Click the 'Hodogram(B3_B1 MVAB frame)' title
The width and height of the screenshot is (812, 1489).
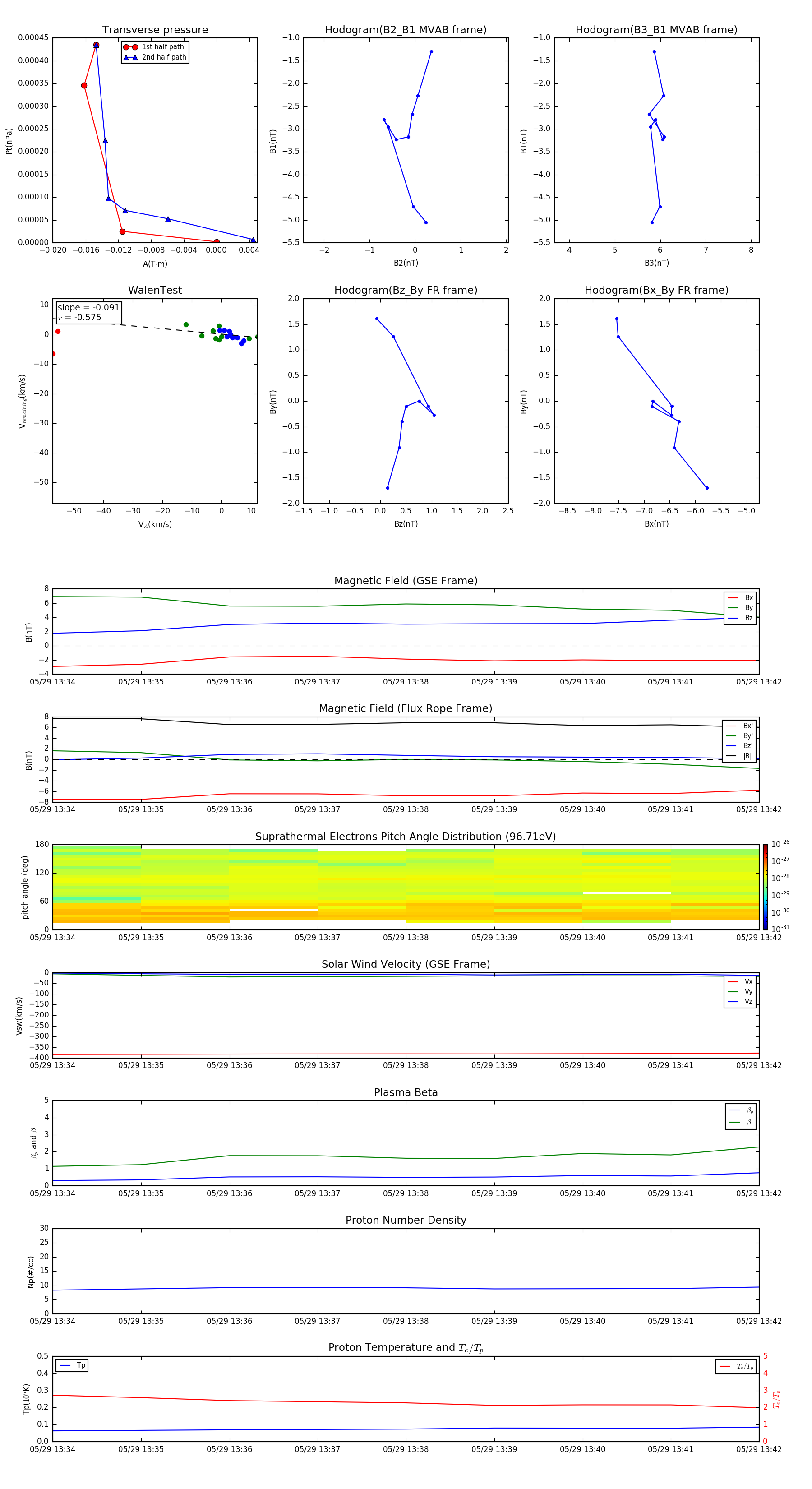pos(656,29)
